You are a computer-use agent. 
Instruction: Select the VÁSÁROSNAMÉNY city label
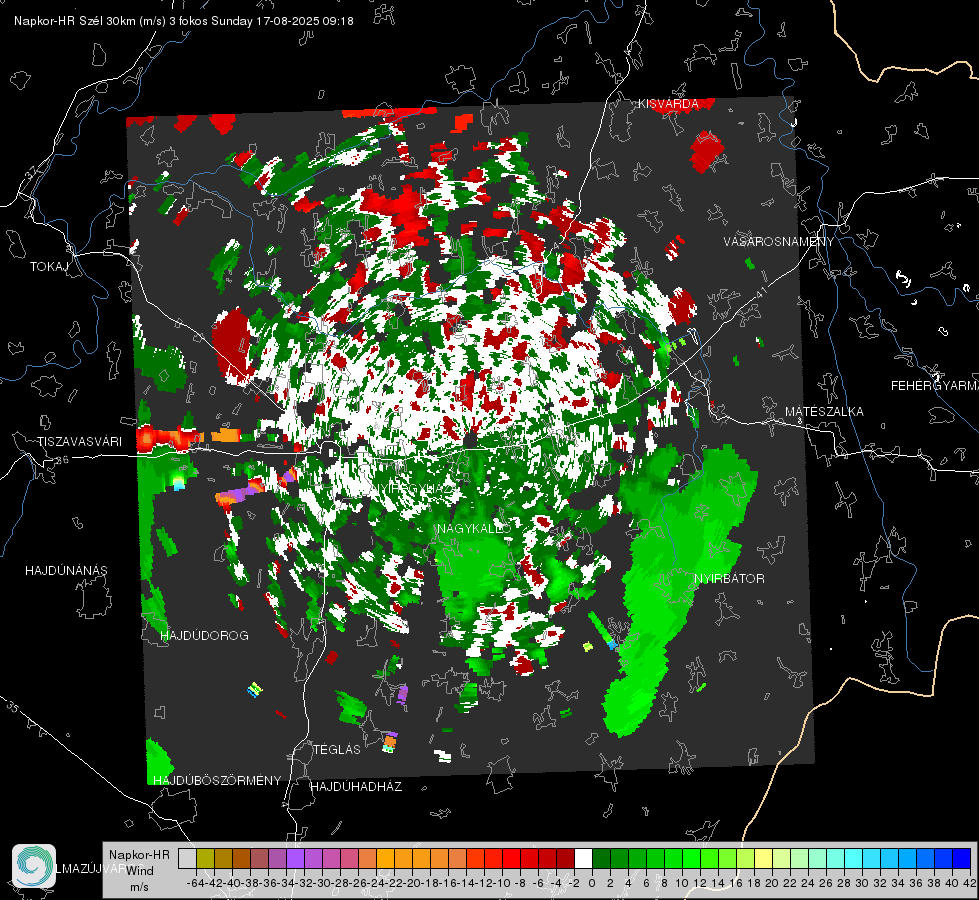779,242
